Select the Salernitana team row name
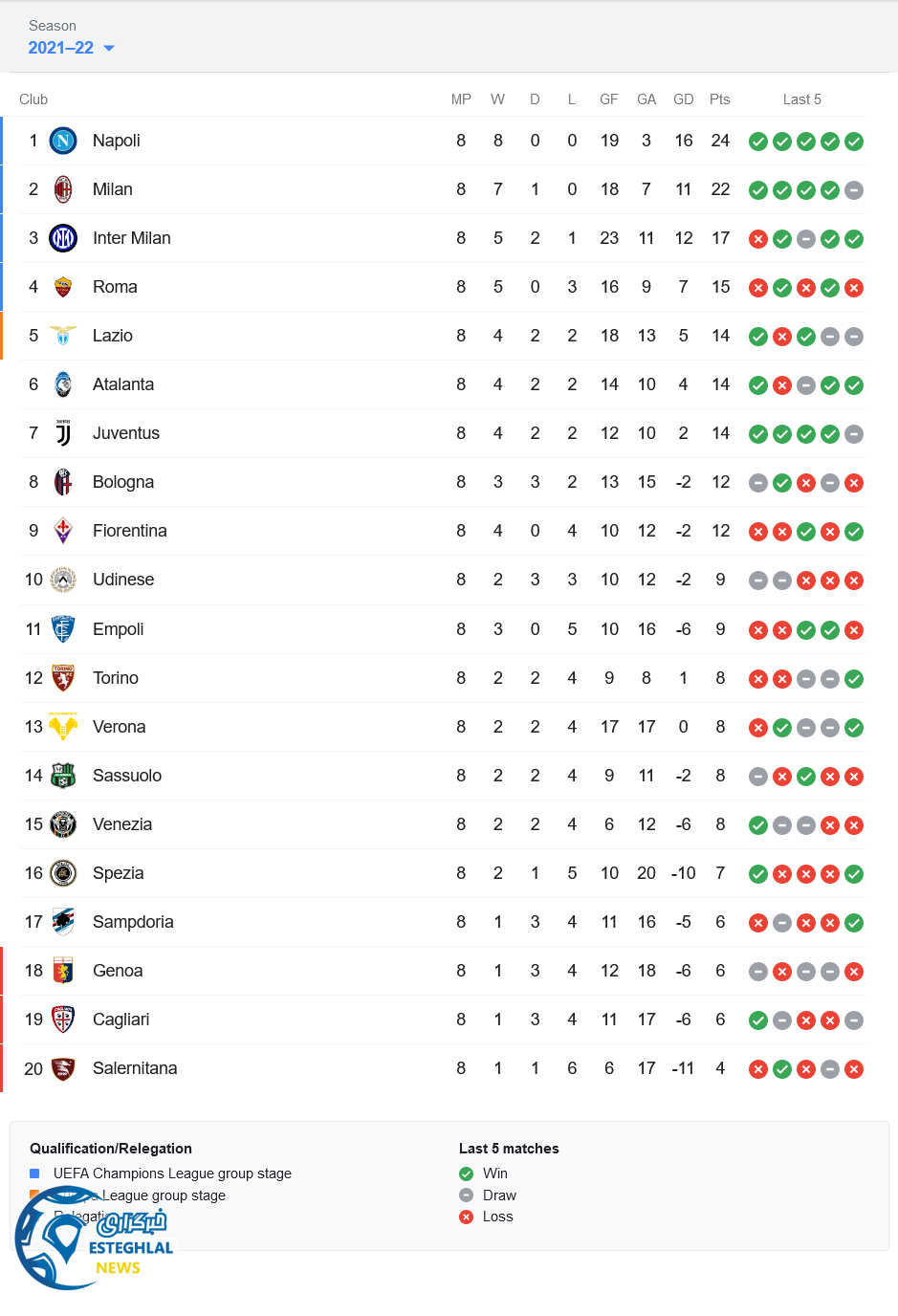Viewport: 898px width, 1316px height. point(135,1068)
